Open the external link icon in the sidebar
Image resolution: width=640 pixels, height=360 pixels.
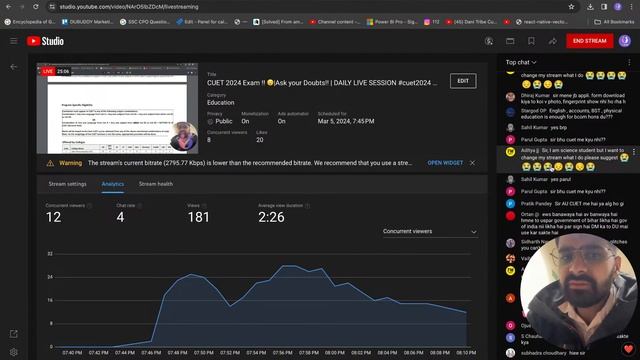[x=13, y=334]
